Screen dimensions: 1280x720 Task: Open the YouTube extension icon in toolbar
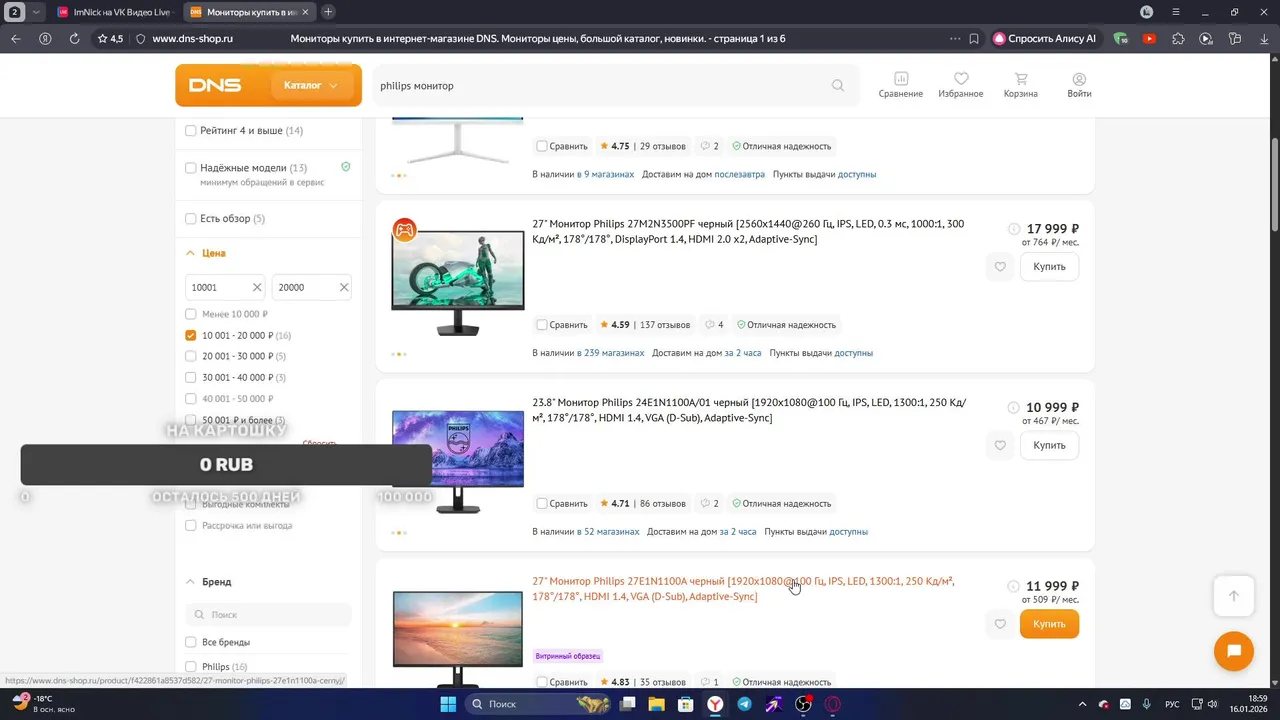point(1149,39)
